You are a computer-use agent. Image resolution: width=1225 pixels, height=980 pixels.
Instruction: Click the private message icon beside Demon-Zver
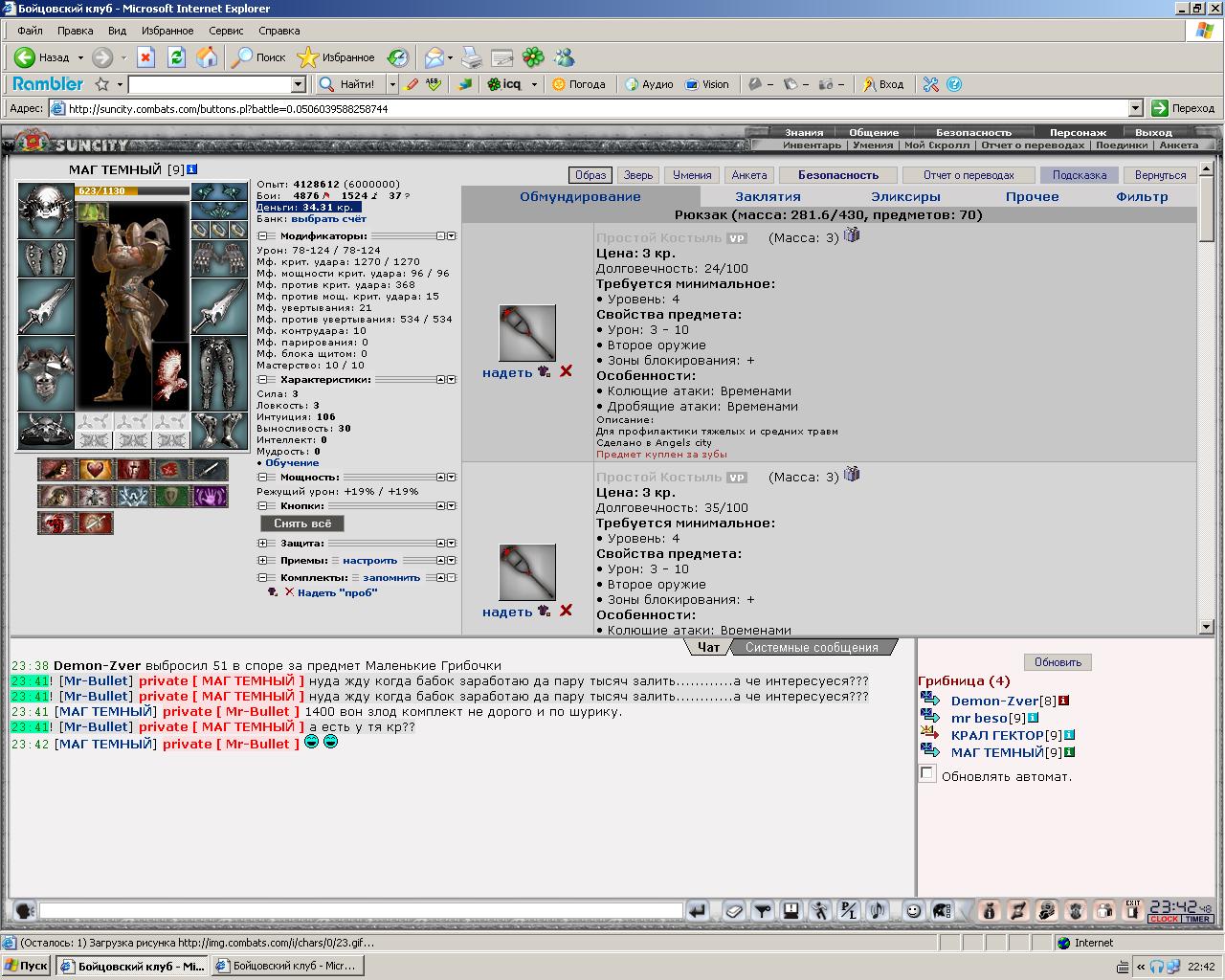[x=930, y=701]
